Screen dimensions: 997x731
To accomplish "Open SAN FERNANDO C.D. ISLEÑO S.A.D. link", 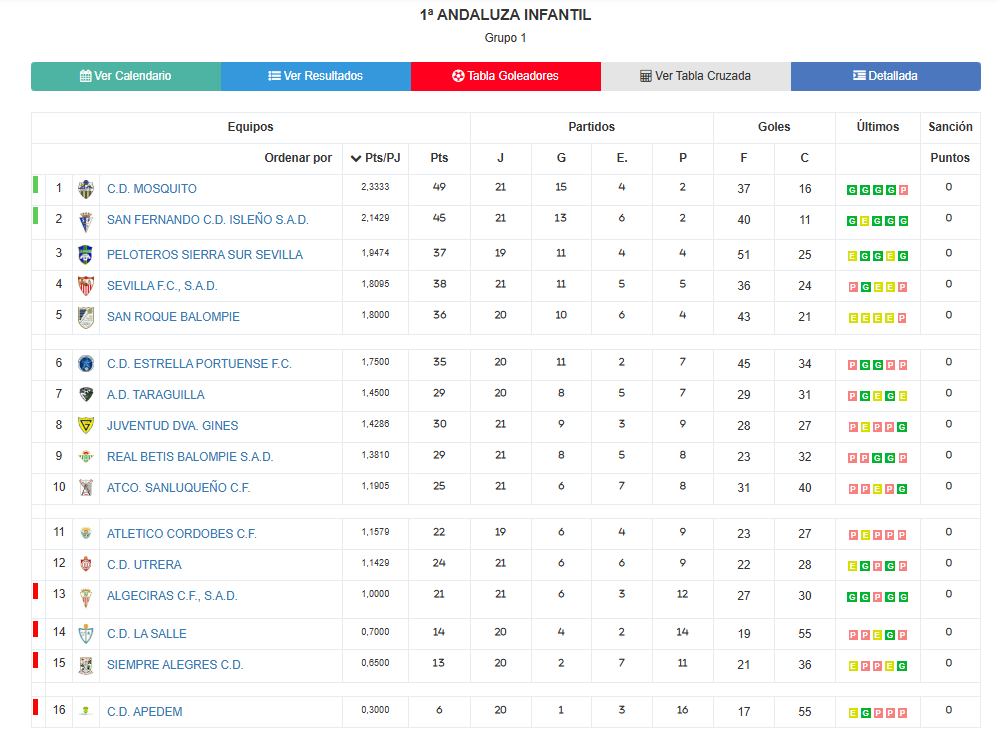I will click(208, 220).
